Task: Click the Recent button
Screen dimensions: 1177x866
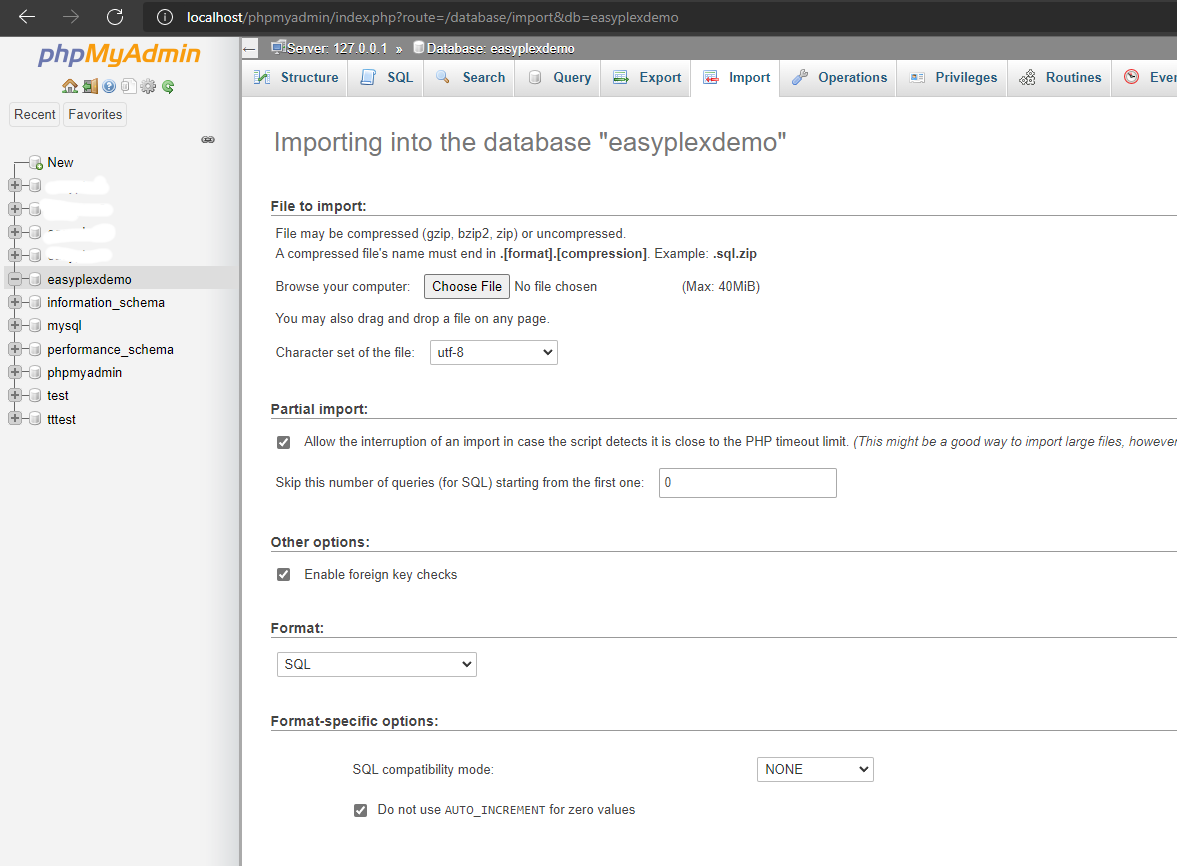Action: point(35,114)
